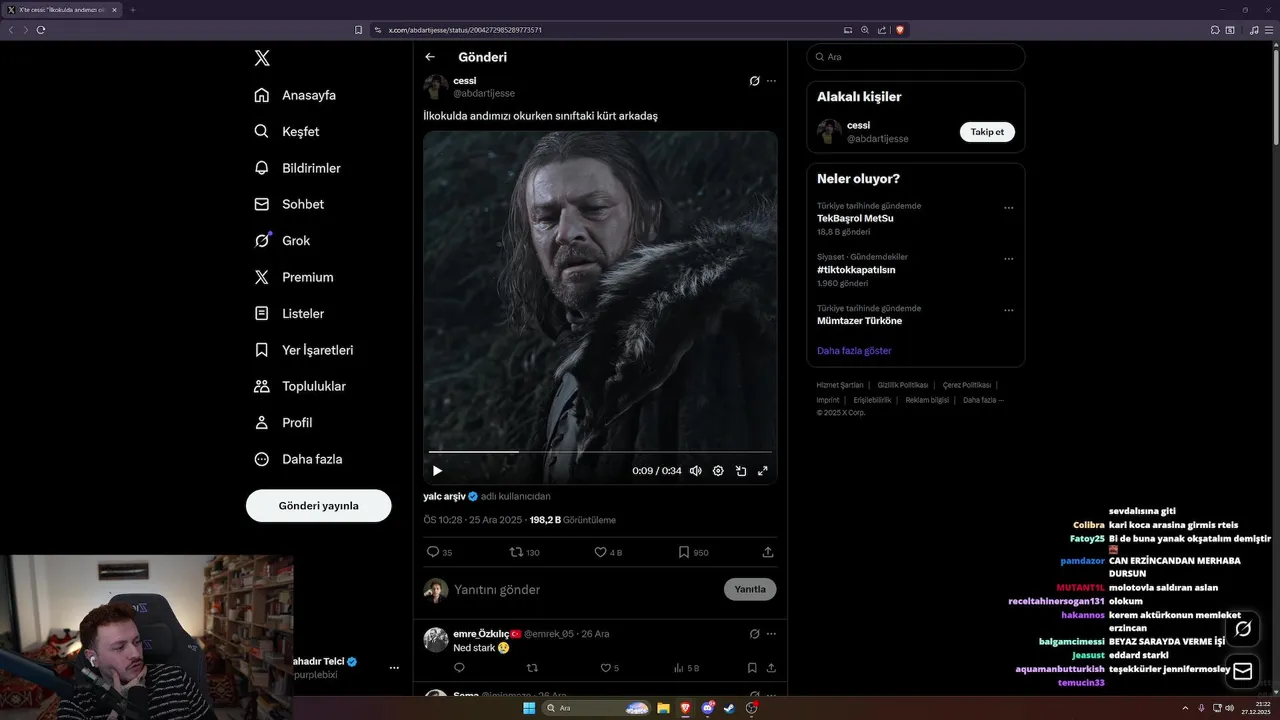
Task: Open Topluluklar communities
Action: (300, 386)
